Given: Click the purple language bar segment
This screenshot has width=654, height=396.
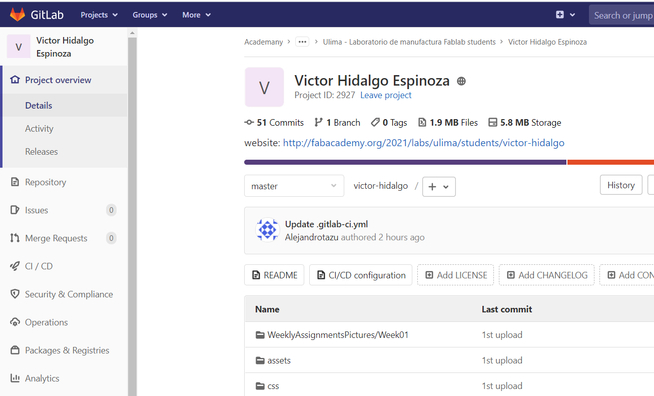Looking at the screenshot, I should [405, 162].
